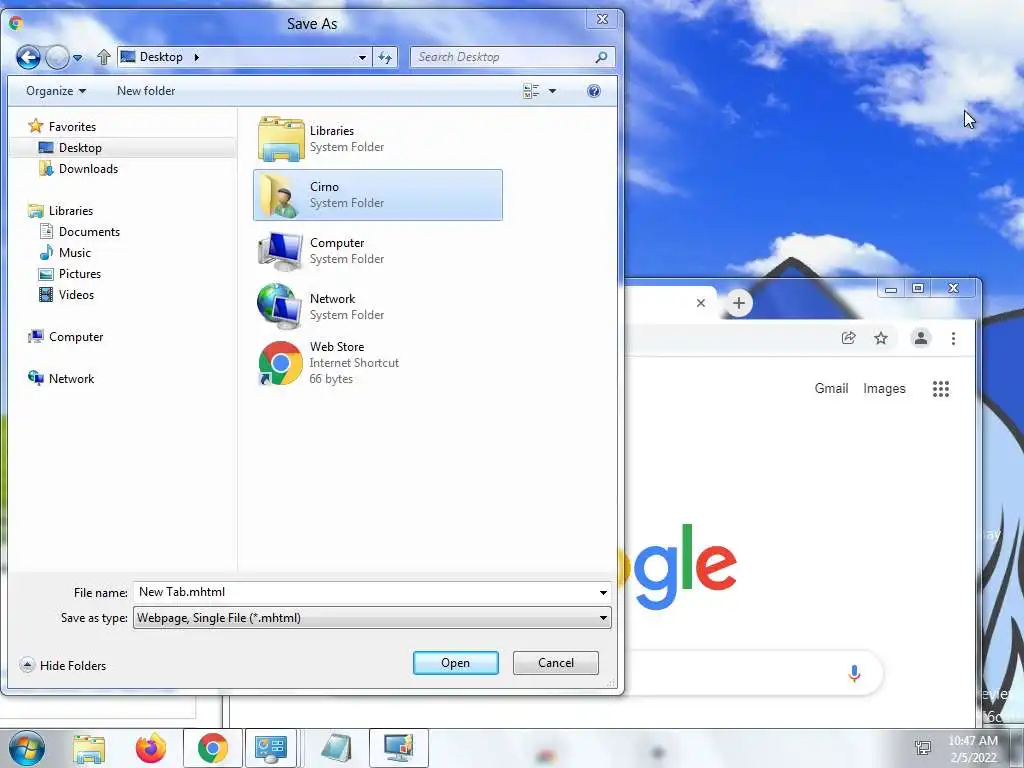Click the search magnifier icon

click(601, 57)
